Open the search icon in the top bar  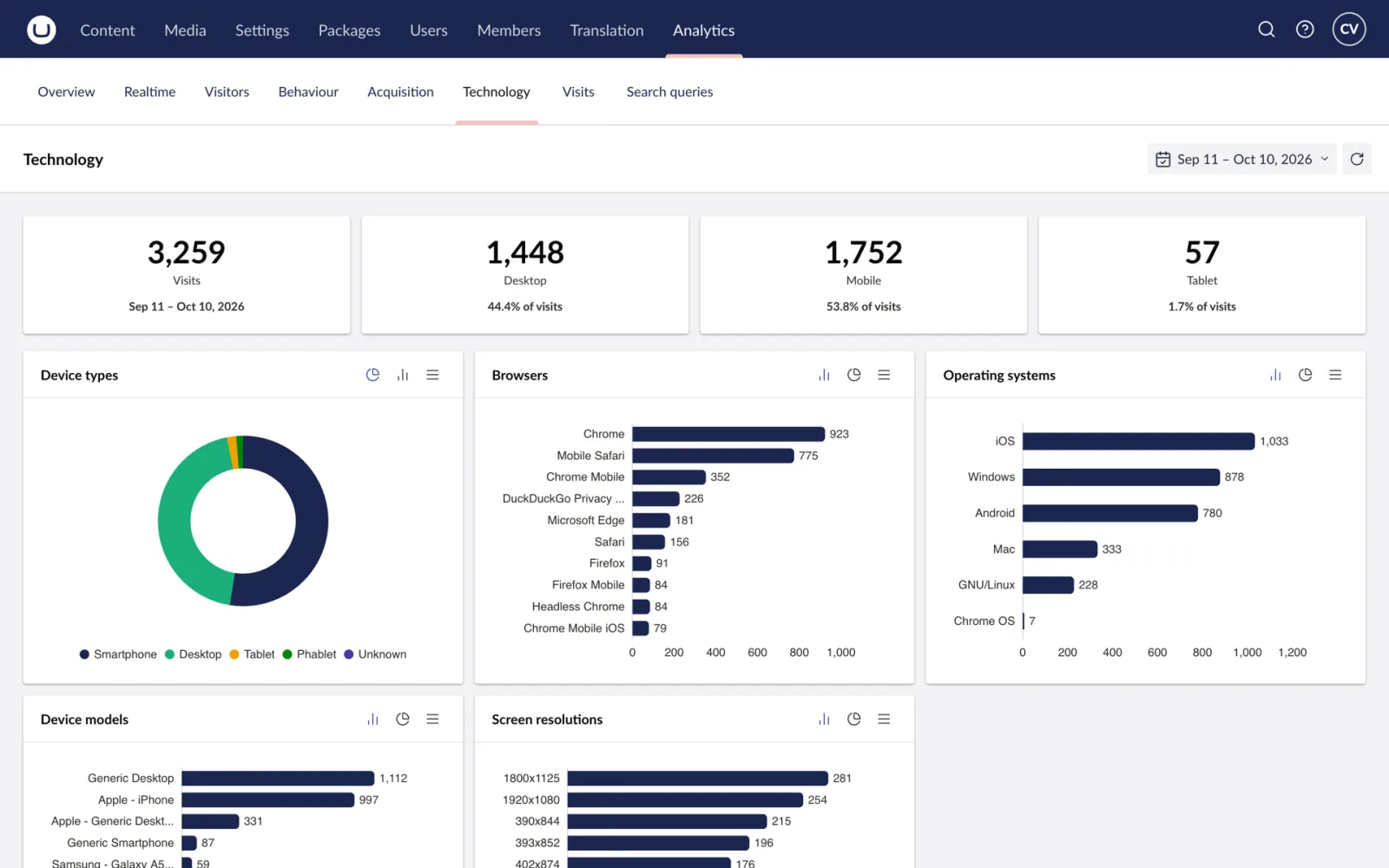1267,30
